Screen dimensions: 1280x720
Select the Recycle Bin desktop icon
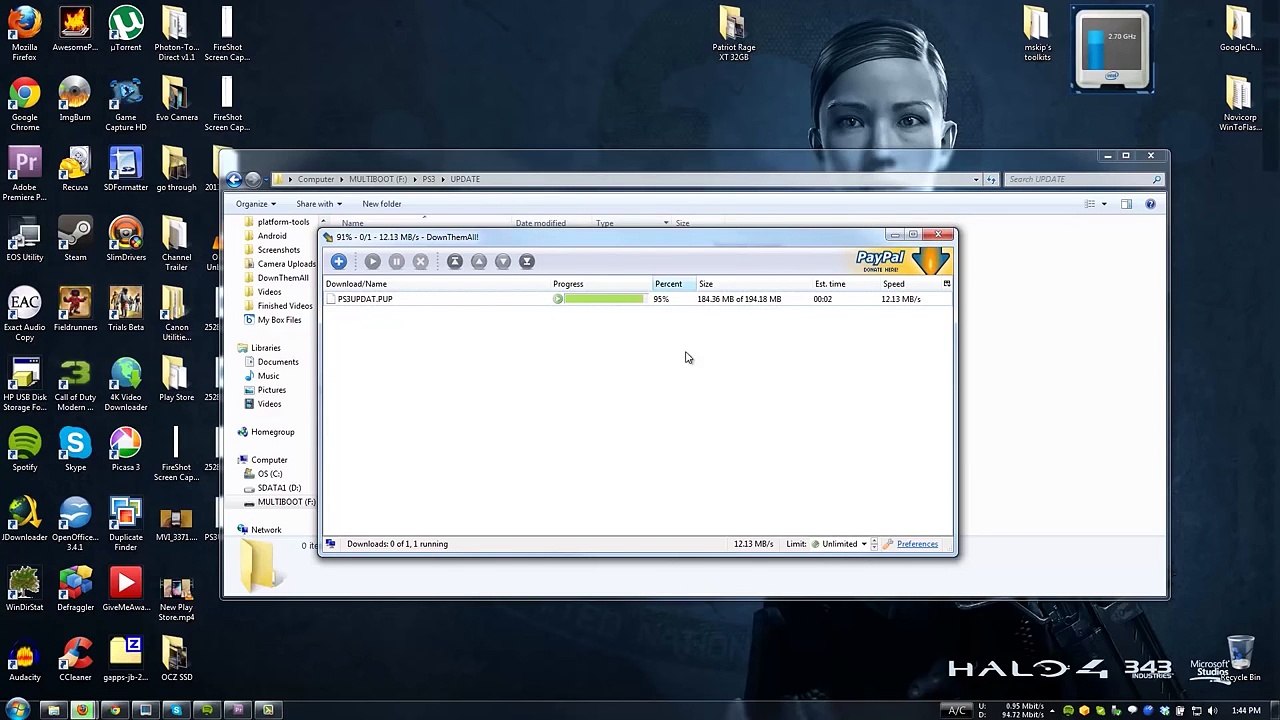pyautogui.click(x=1240, y=659)
